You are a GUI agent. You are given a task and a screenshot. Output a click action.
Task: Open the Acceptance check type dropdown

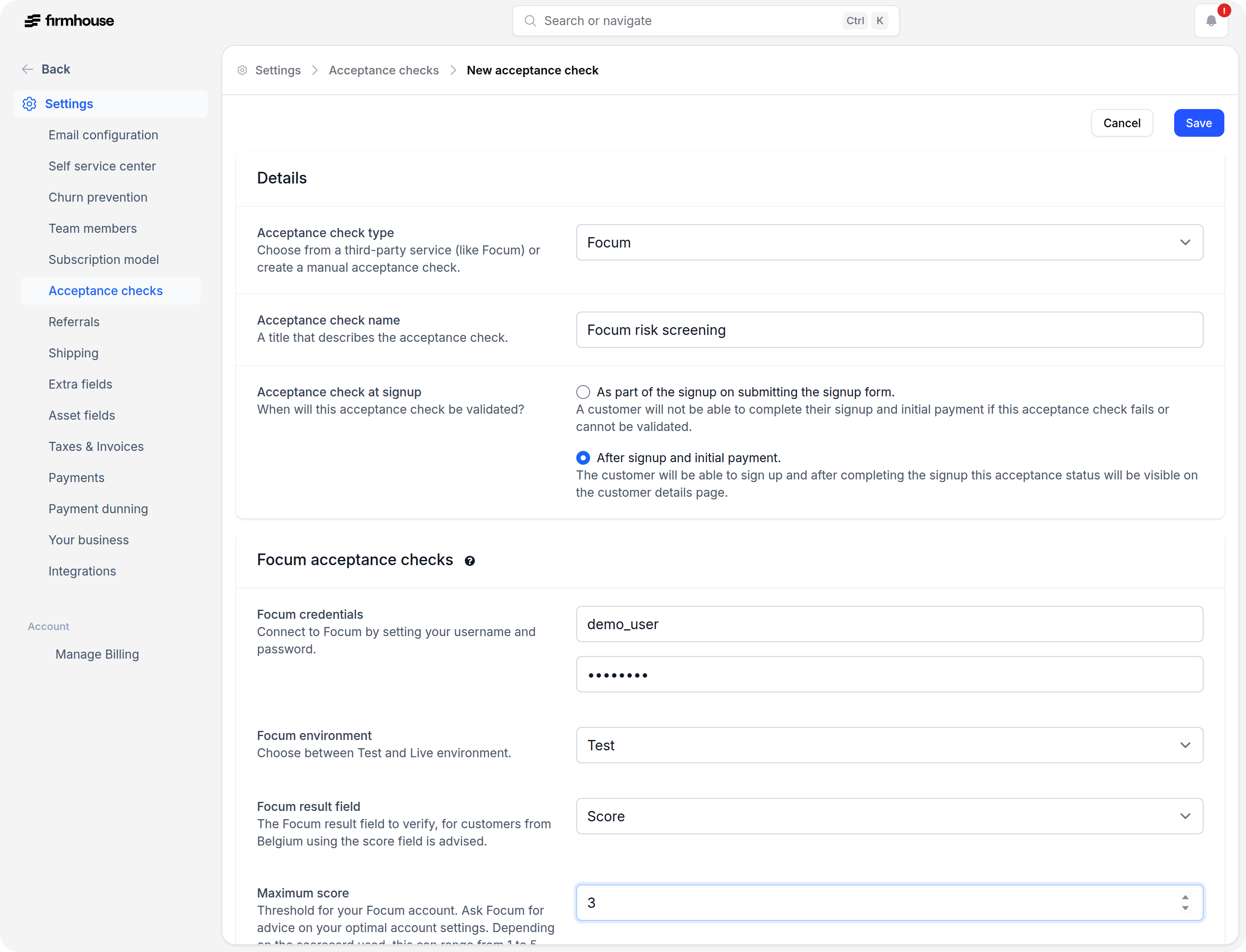click(890, 242)
